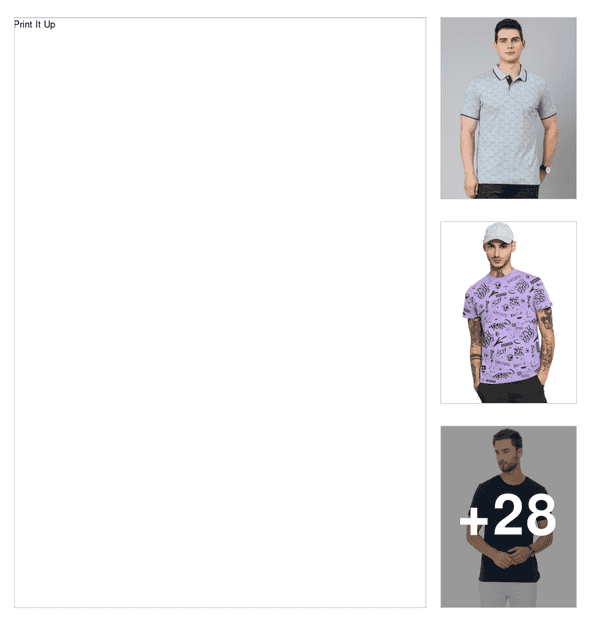Image resolution: width=591 pixels, height=625 pixels.
Task: Click the face of the polo shirt model
Action: click(509, 45)
